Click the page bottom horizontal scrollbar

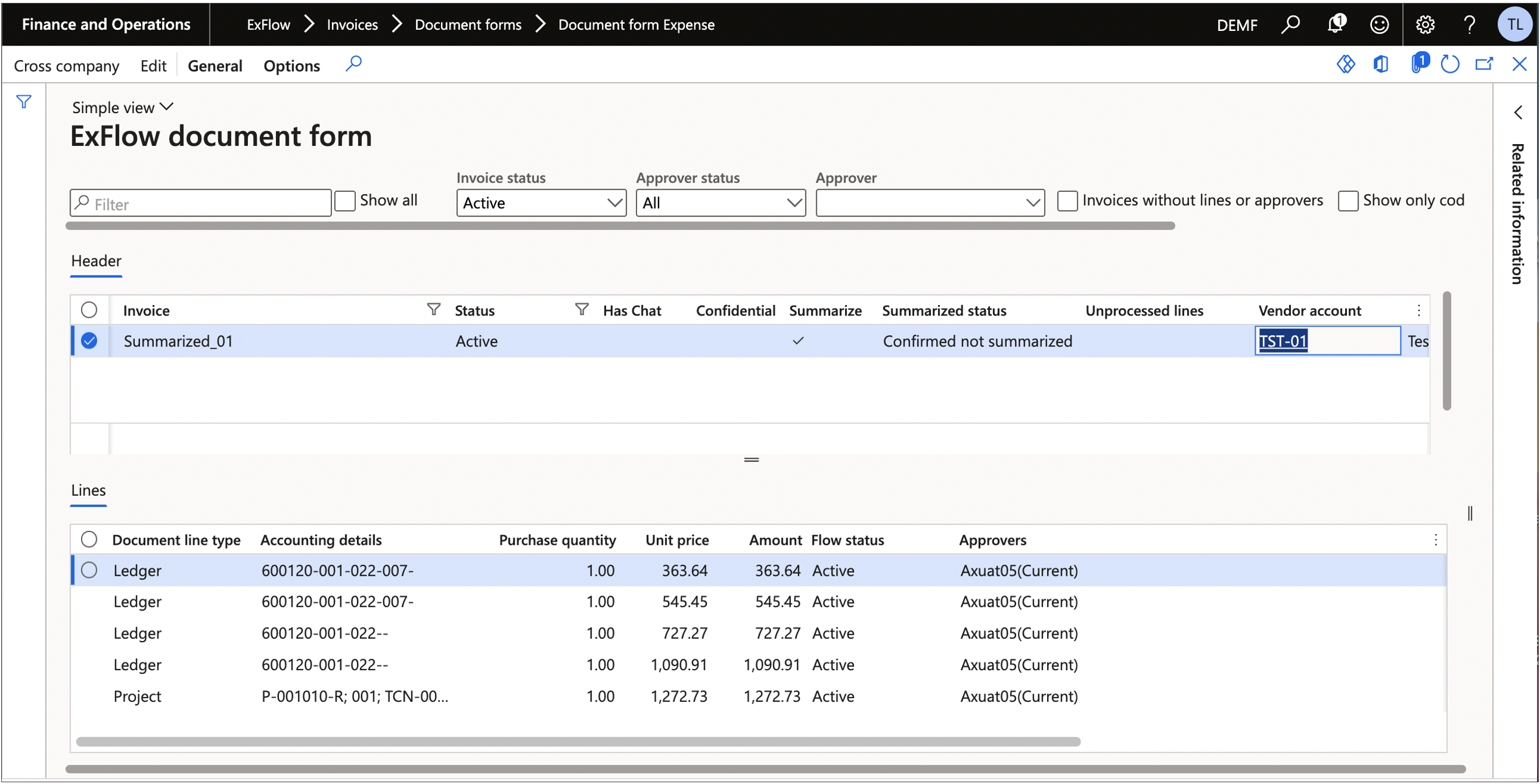click(766, 770)
